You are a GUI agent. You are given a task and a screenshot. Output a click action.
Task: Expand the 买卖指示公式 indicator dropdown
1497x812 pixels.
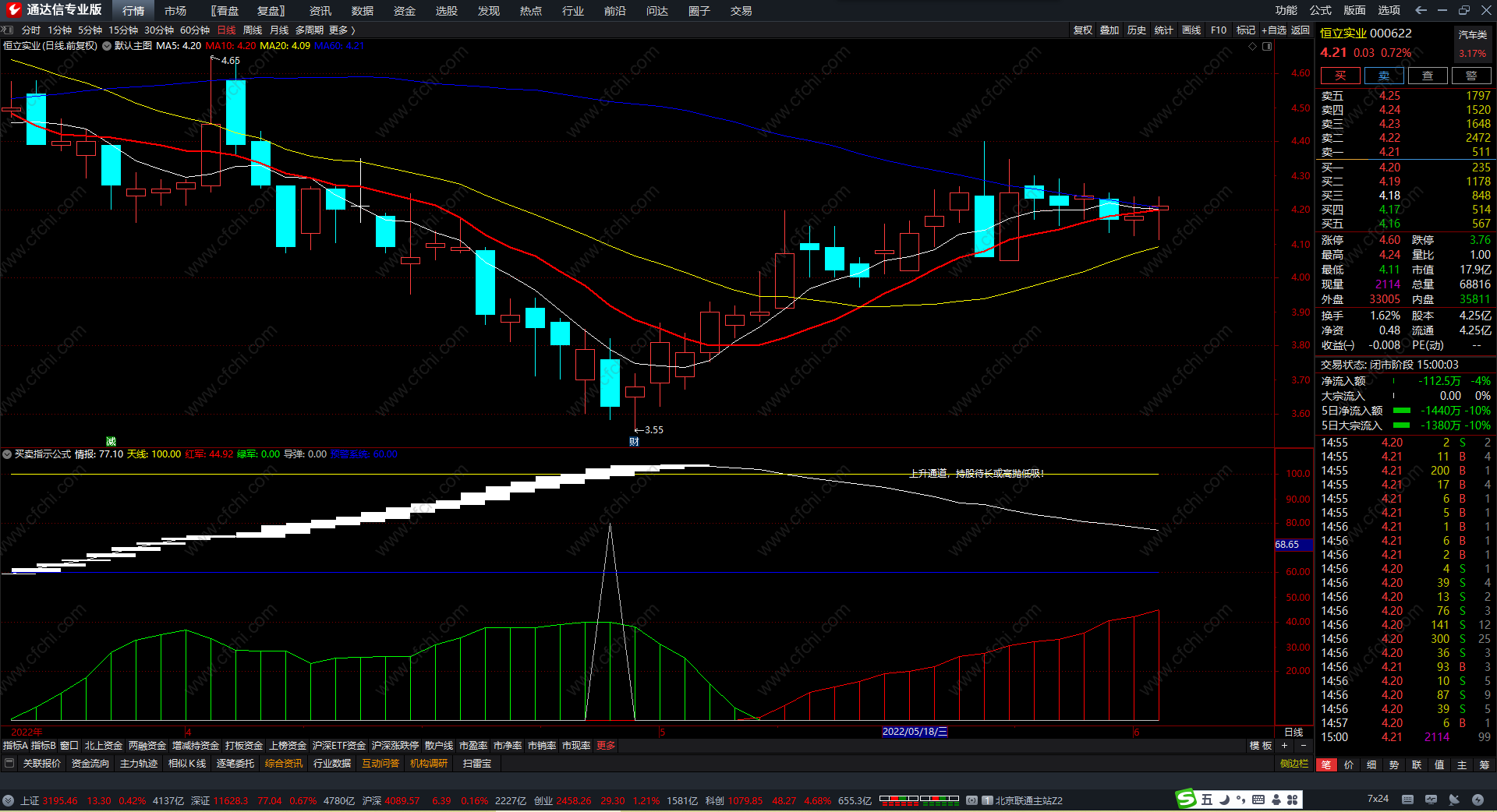tap(7, 454)
